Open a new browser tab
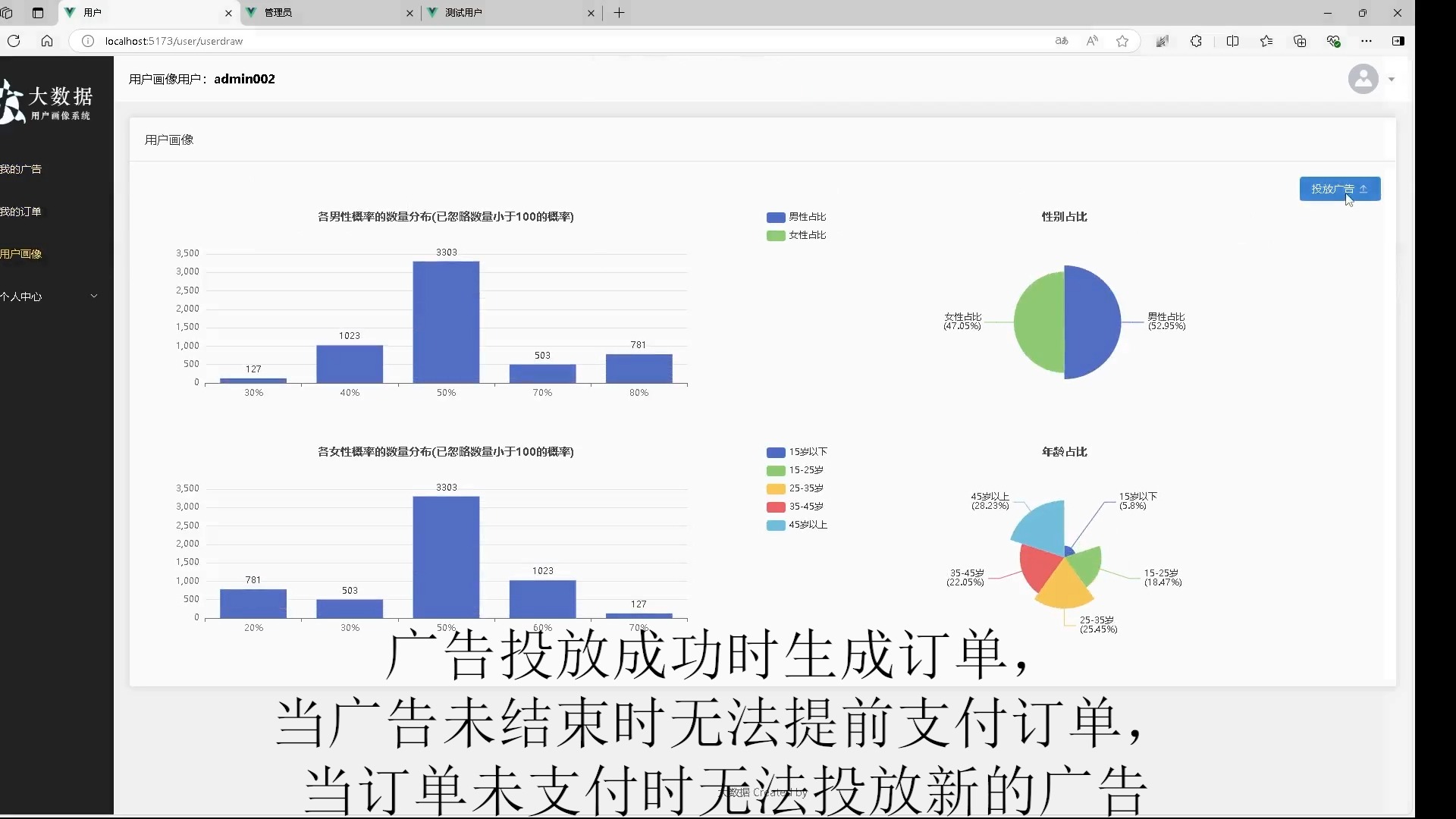1456x819 pixels. [619, 13]
